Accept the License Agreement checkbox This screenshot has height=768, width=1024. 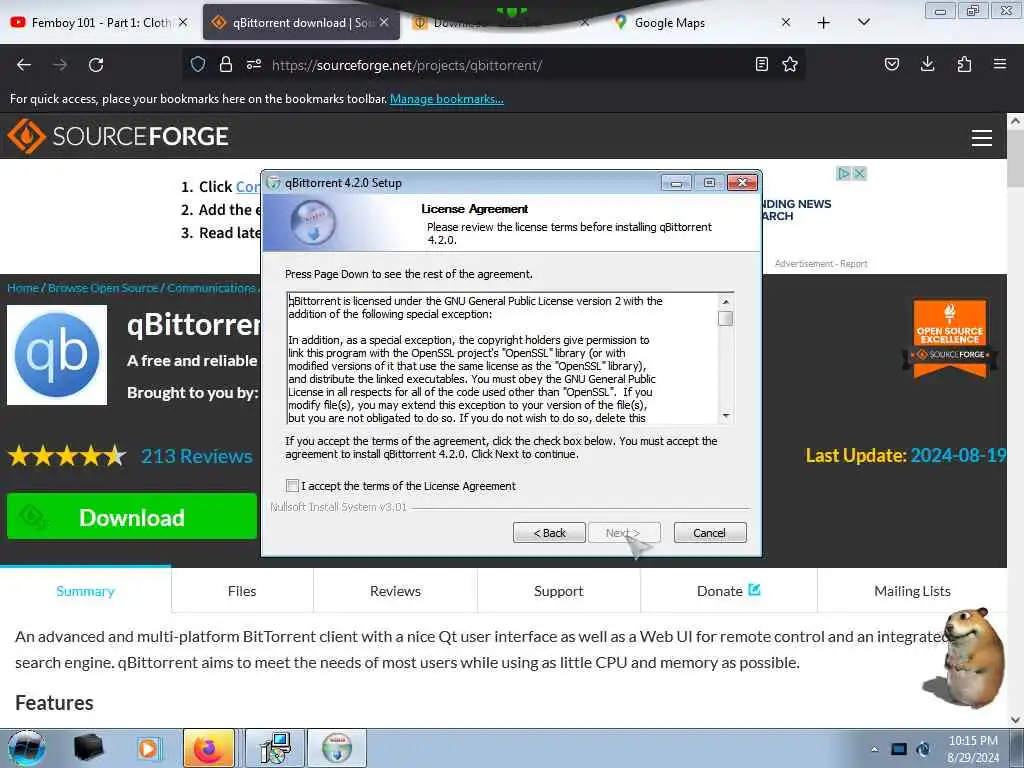pyautogui.click(x=292, y=486)
